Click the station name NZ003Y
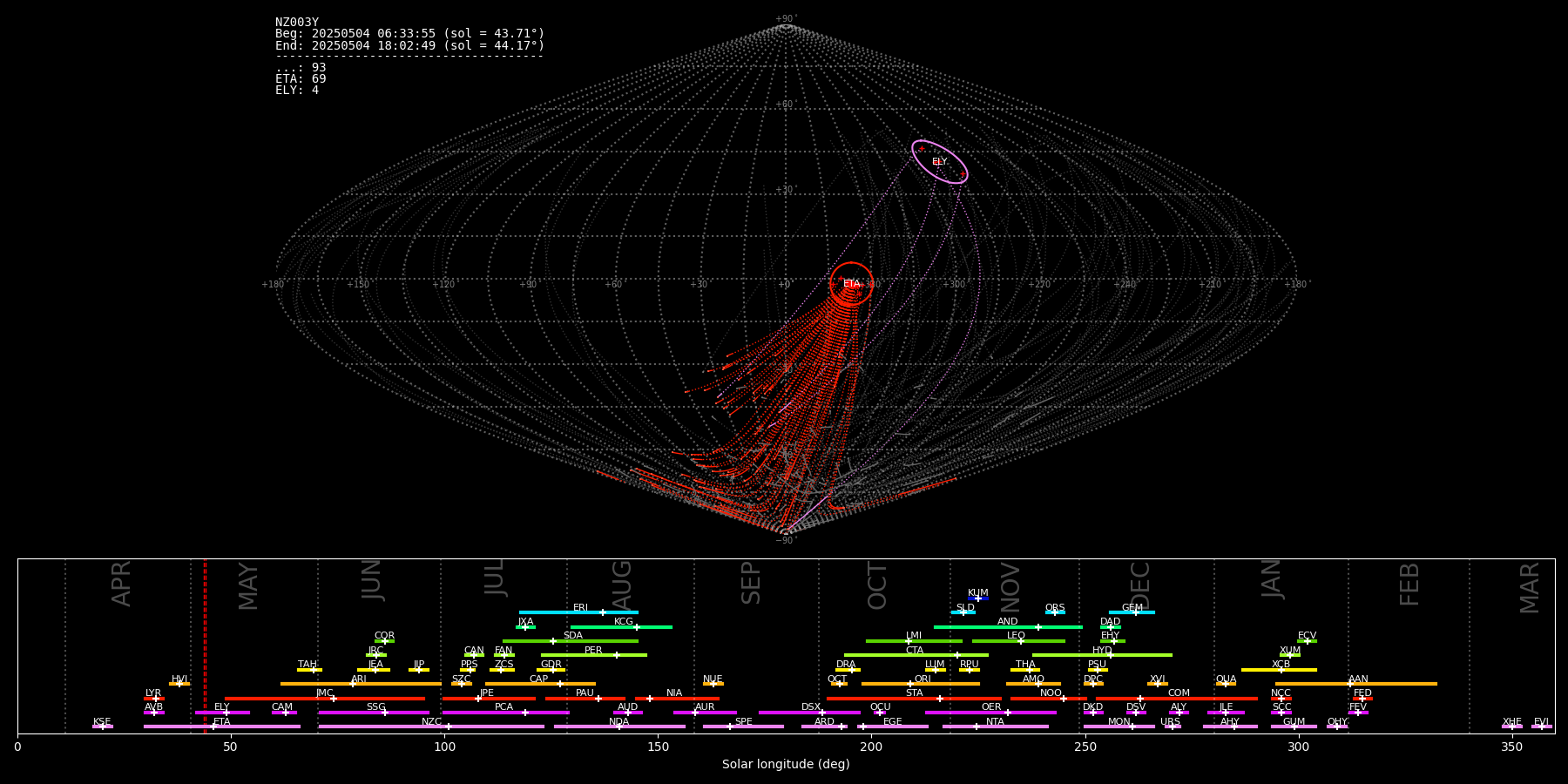Viewport: 1568px width, 784px height. pyautogui.click(x=297, y=23)
